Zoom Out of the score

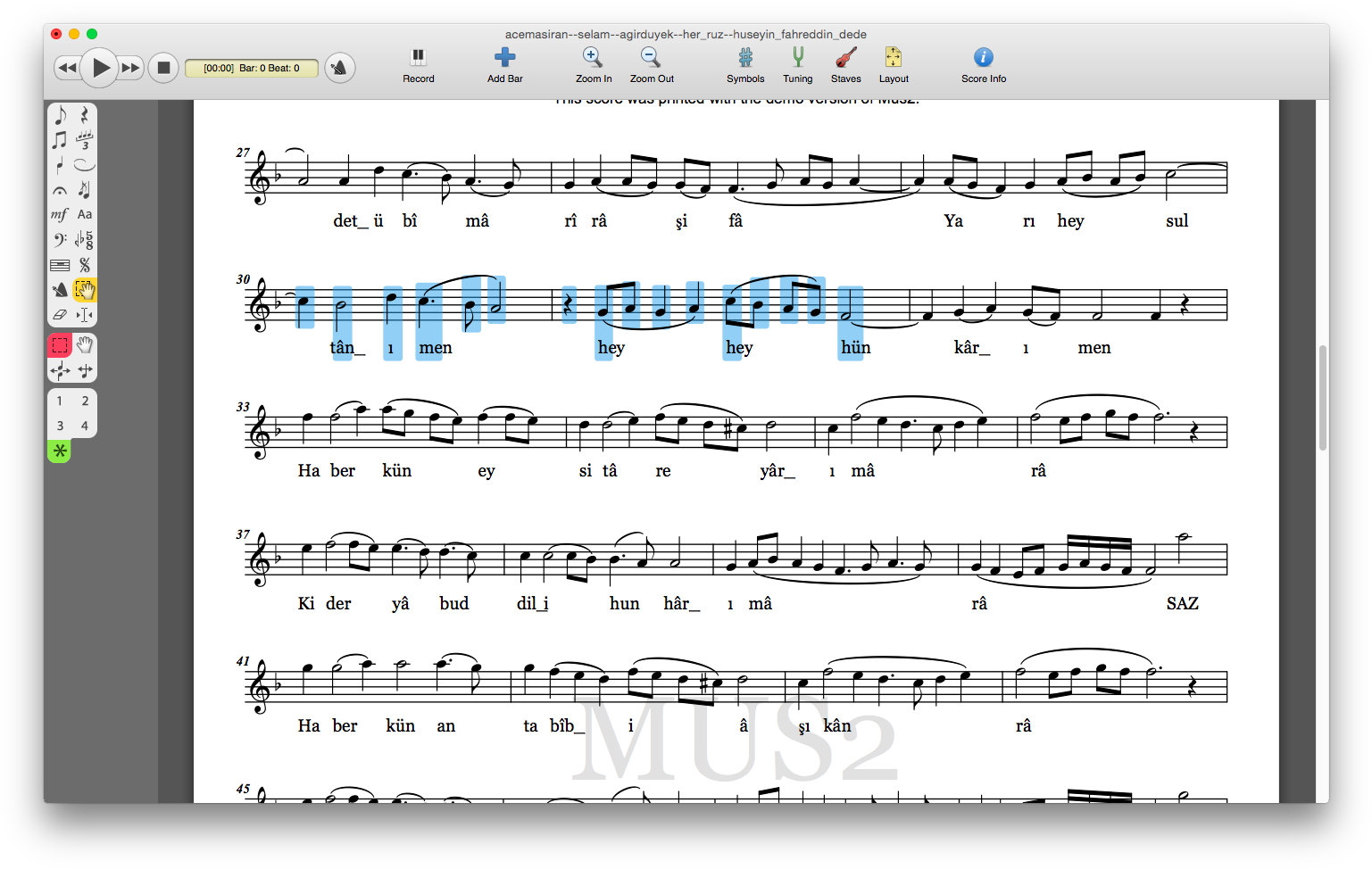[x=652, y=65]
